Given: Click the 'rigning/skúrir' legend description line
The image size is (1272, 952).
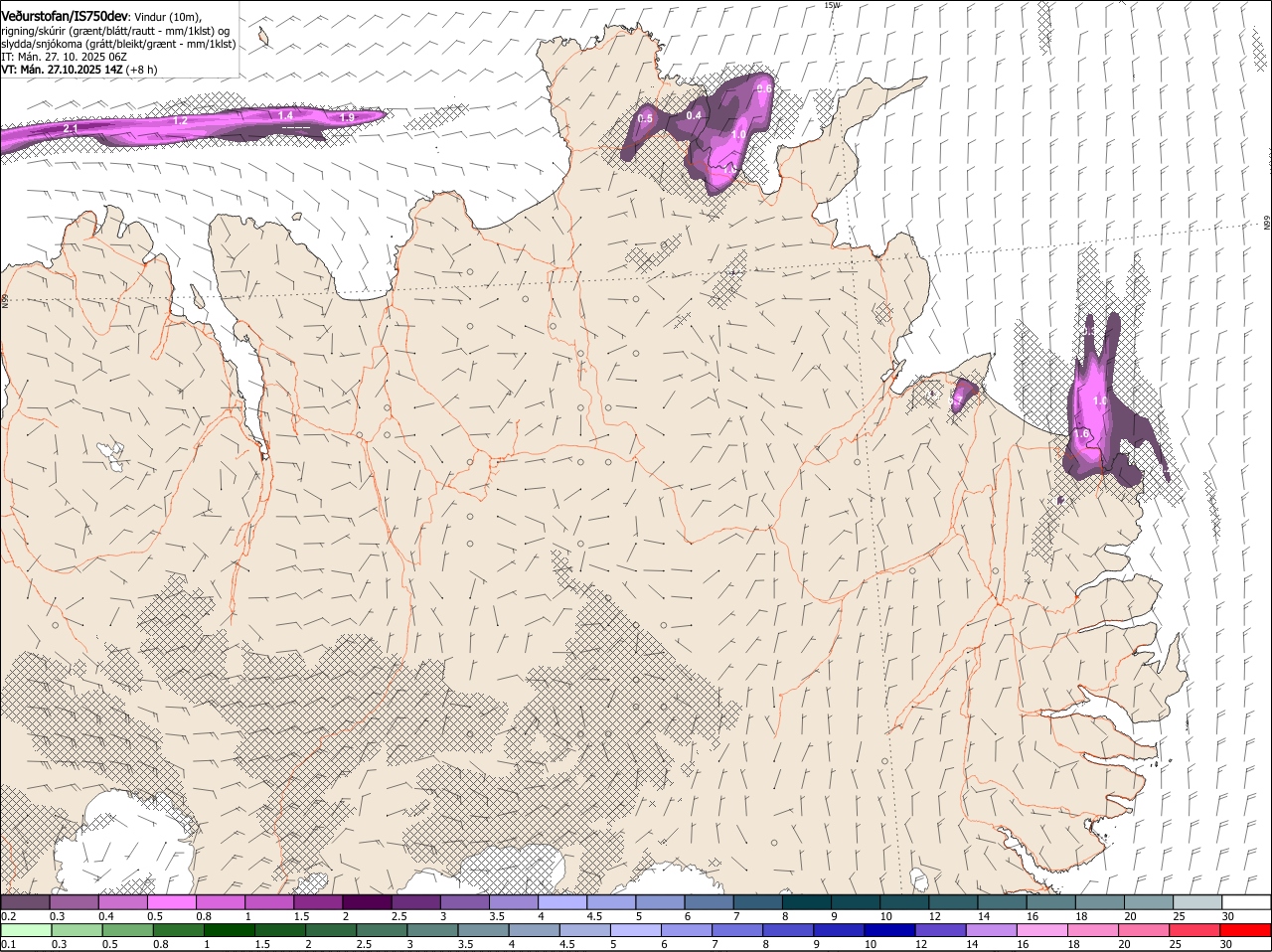Looking at the screenshot, I should click(115, 31).
